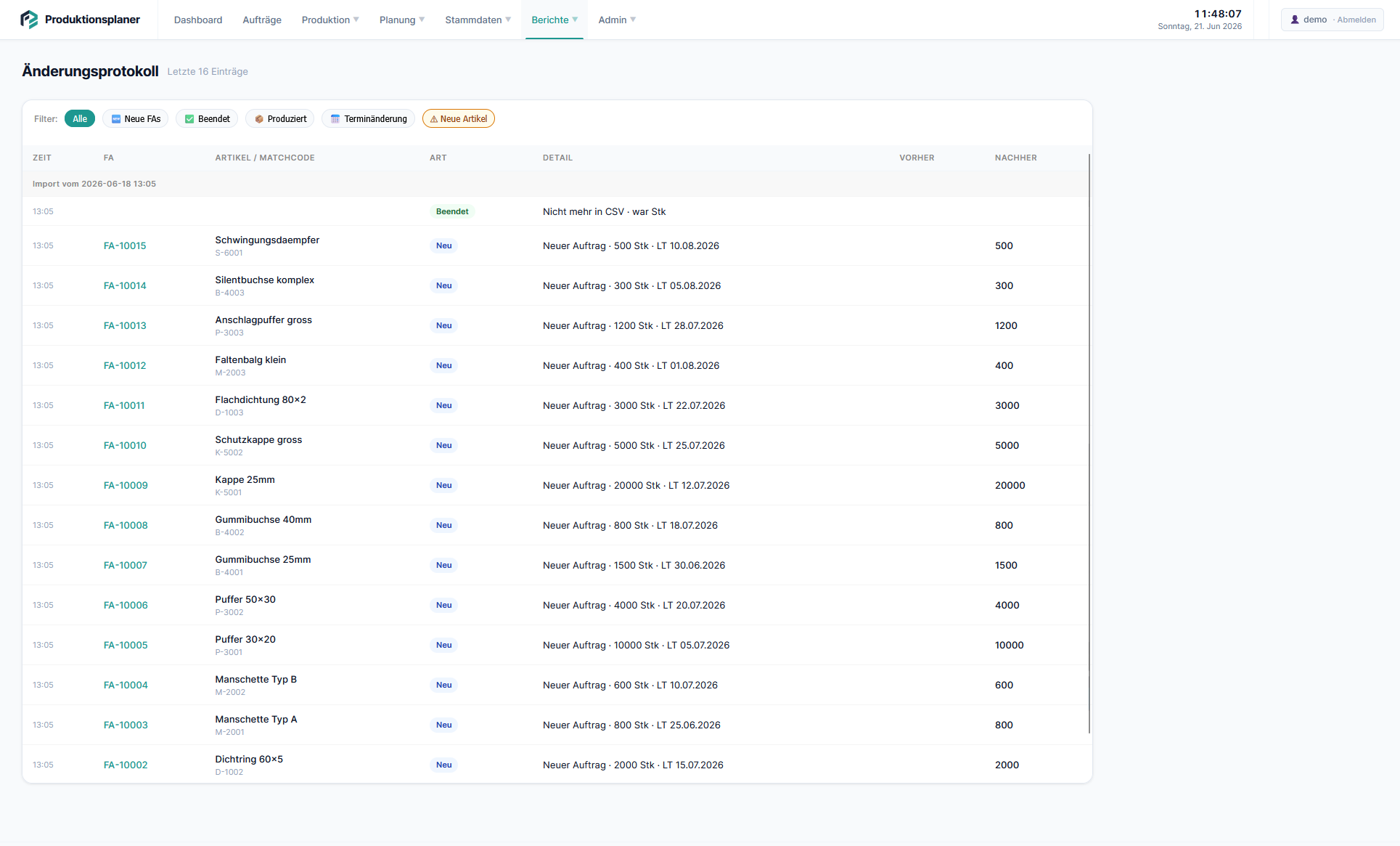This screenshot has height=846, width=1400.
Task: Click the Kappe 25mm article name
Action: pos(245,479)
